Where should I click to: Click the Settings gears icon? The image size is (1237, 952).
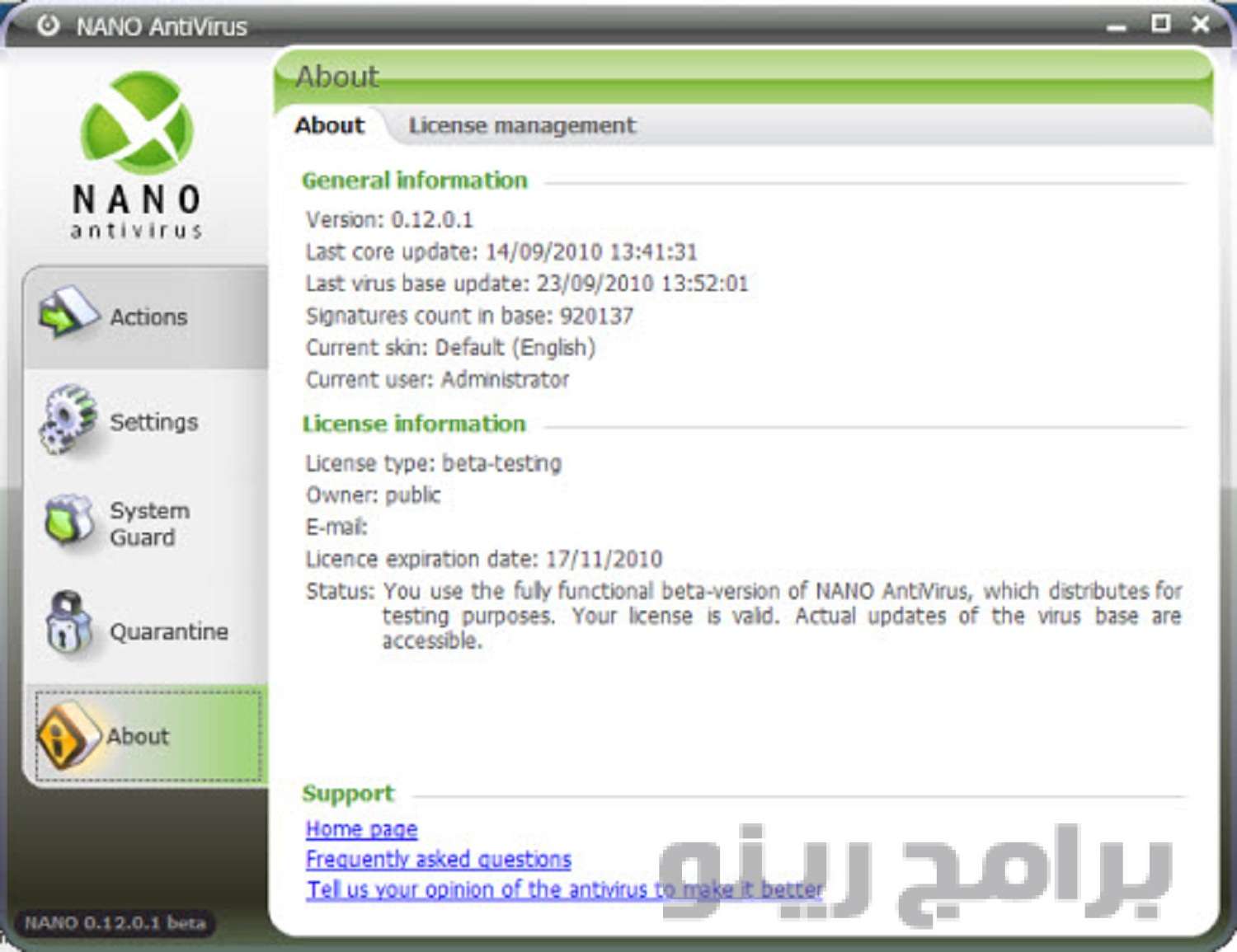coord(68,419)
